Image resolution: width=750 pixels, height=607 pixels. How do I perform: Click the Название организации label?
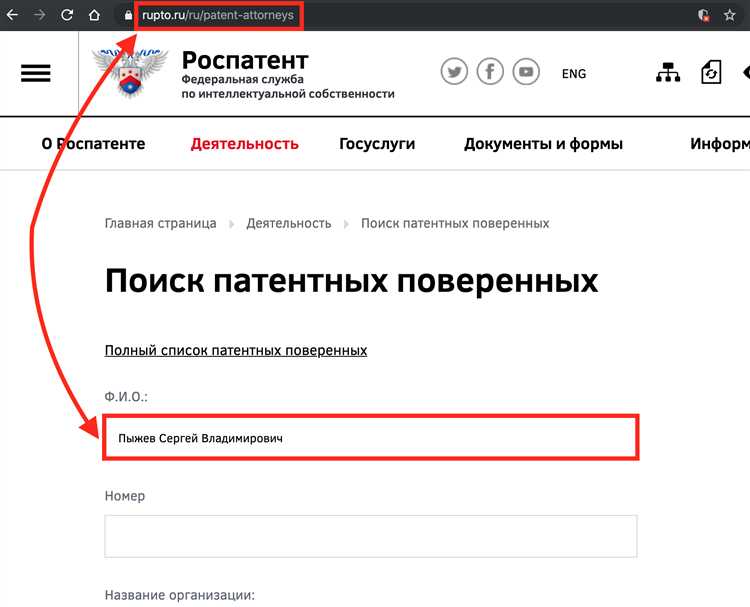[180, 596]
